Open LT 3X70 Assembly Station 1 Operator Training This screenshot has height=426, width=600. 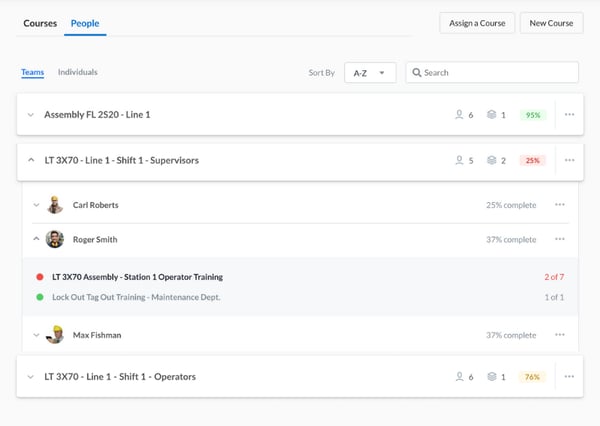137,277
